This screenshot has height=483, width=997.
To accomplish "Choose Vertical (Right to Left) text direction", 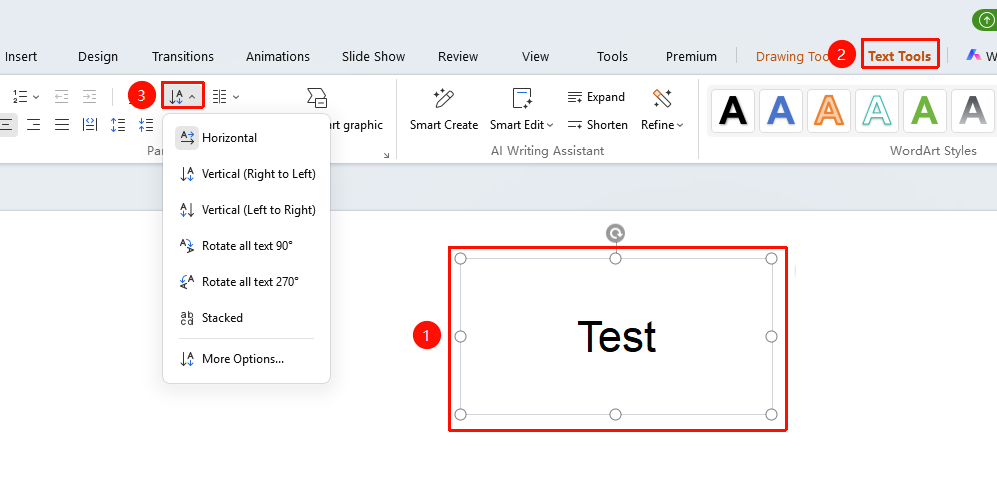I will click(246, 173).
